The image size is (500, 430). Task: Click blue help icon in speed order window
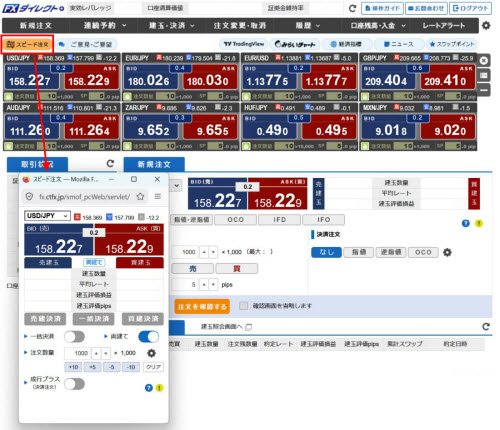click(x=149, y=388)
